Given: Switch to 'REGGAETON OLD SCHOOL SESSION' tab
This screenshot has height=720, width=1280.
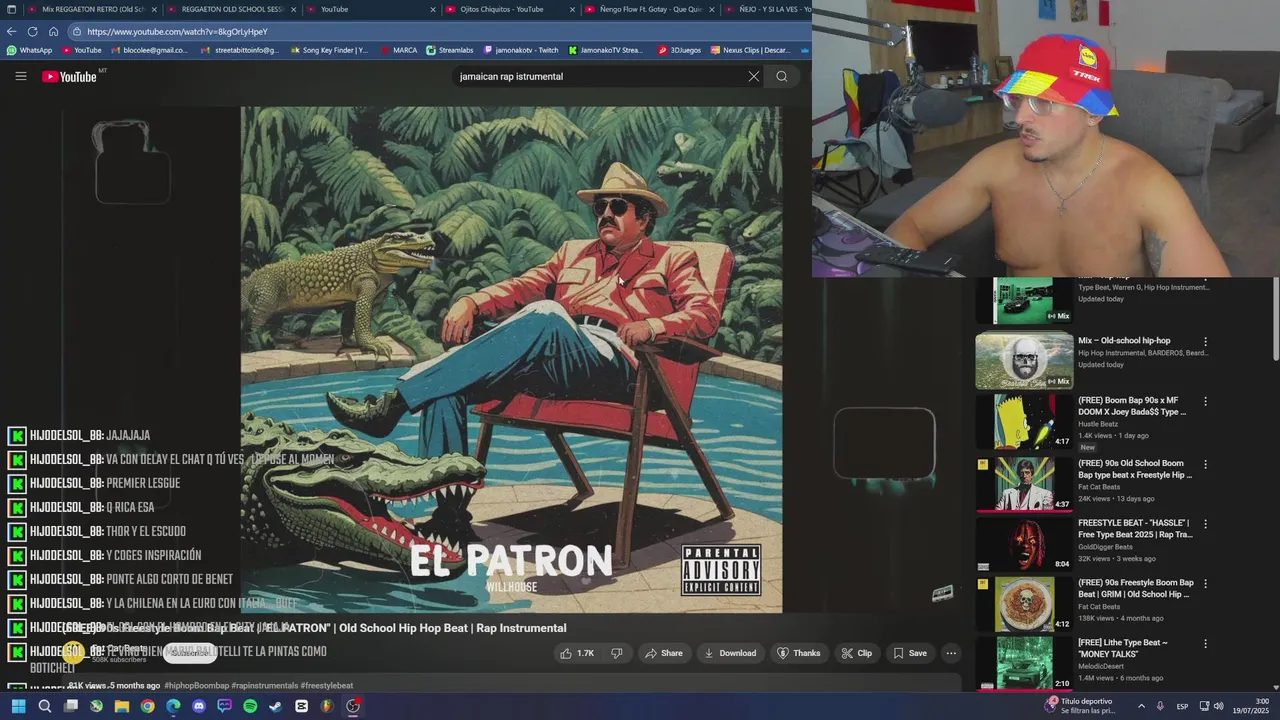Looking at the screenshot, I should [x=231, y=9].
